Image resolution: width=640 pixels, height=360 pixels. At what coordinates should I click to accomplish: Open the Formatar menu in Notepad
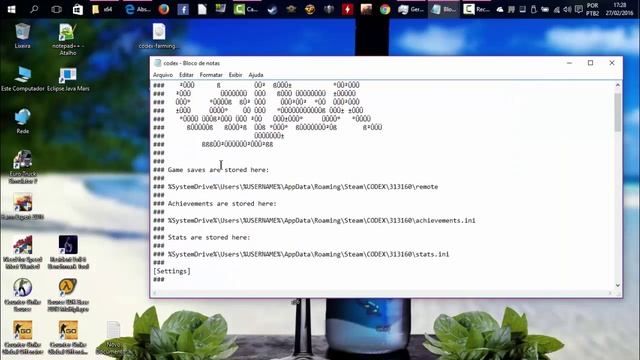pyautogui.click(x=211, y=75)
